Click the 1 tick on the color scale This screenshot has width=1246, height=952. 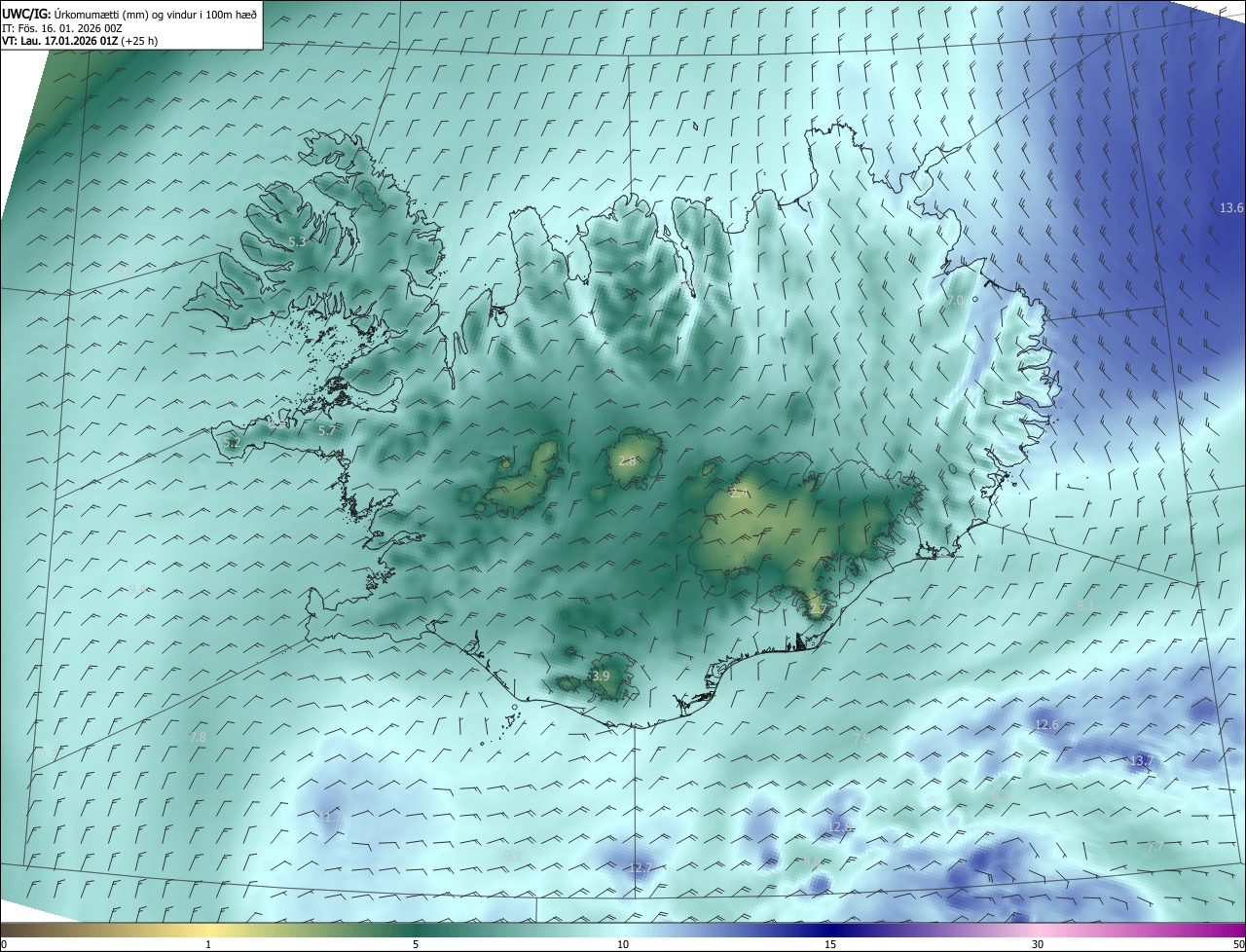coord(208,944)
